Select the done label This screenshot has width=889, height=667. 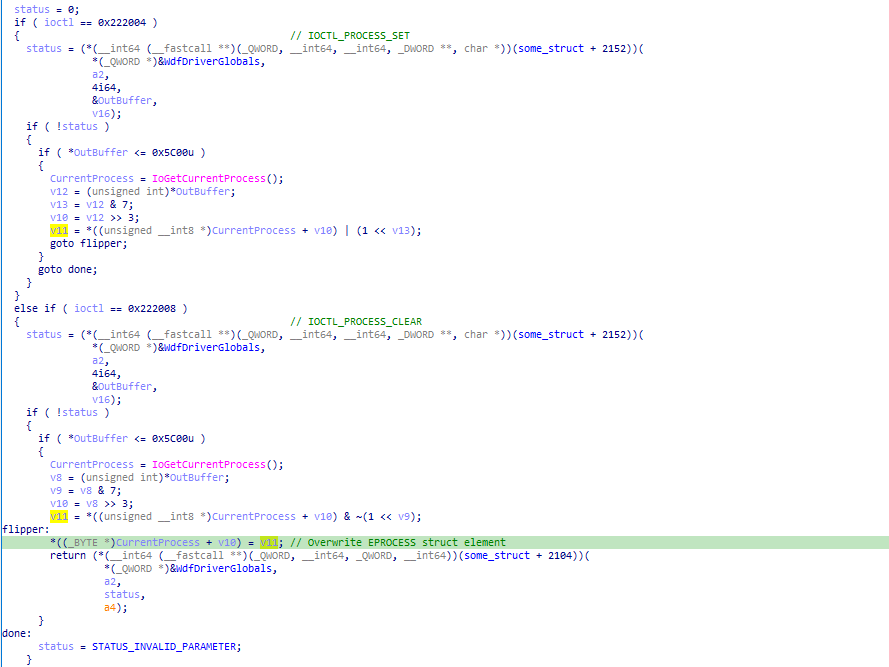tap(15, 633)
